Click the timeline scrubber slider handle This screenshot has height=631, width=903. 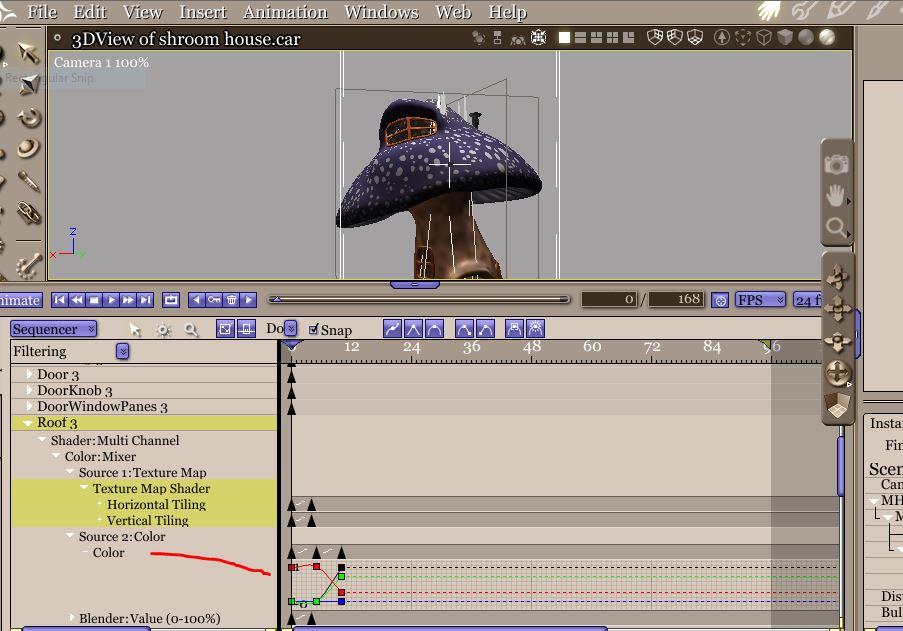(x=277, y=299)
